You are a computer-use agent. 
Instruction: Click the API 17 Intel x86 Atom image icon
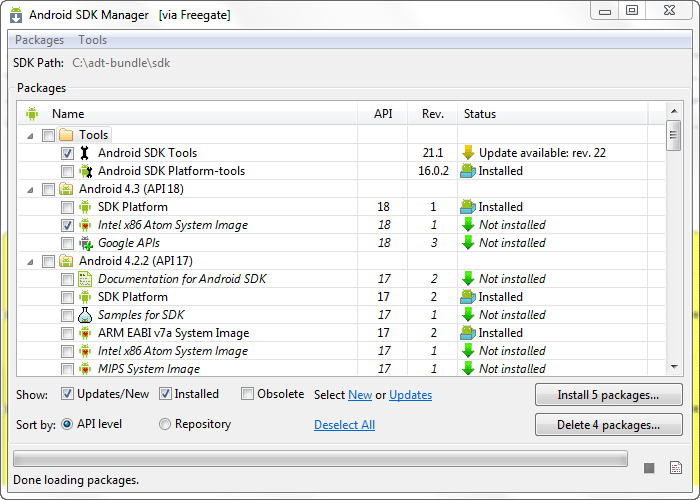[x=84, y=351]
